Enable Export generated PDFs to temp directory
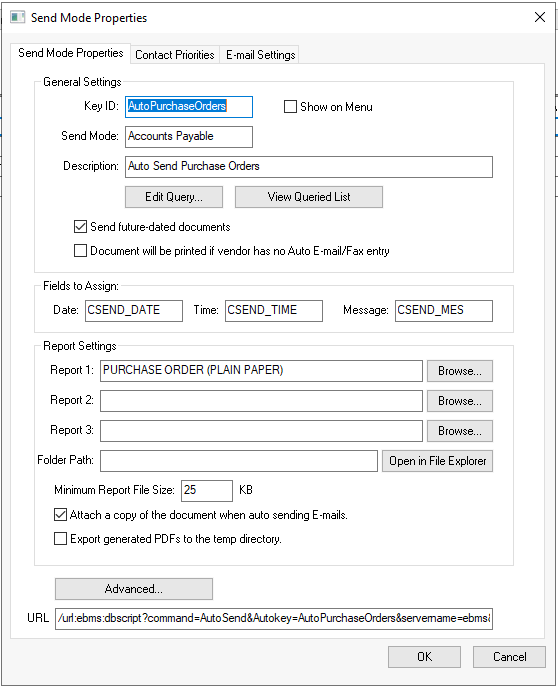This screenshot has width=558, height=690. point(60,539)
